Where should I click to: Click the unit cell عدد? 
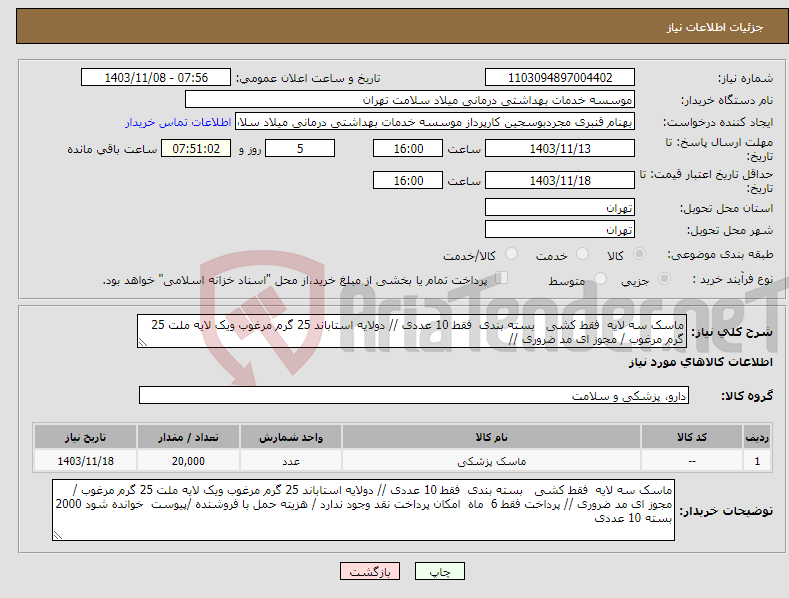[x=291, y=461]
